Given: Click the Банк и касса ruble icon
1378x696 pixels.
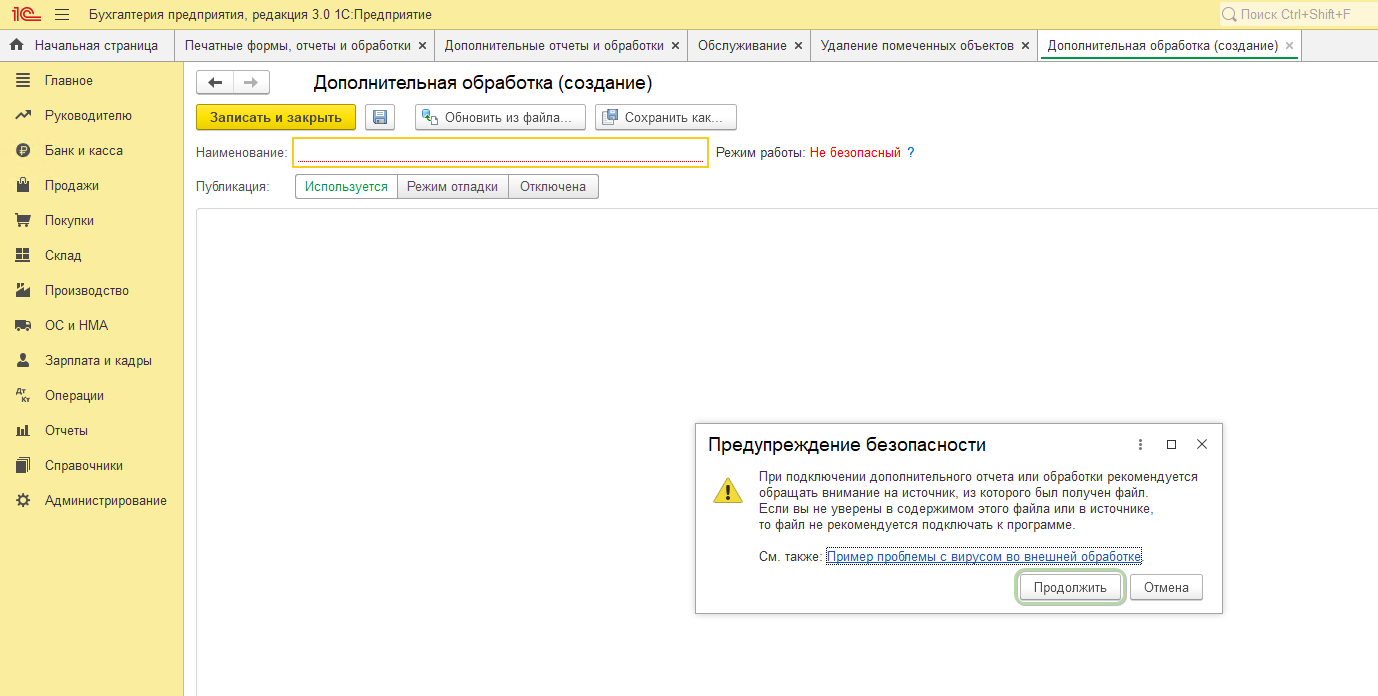Looking at the screenshot, I should pos(23,150).
